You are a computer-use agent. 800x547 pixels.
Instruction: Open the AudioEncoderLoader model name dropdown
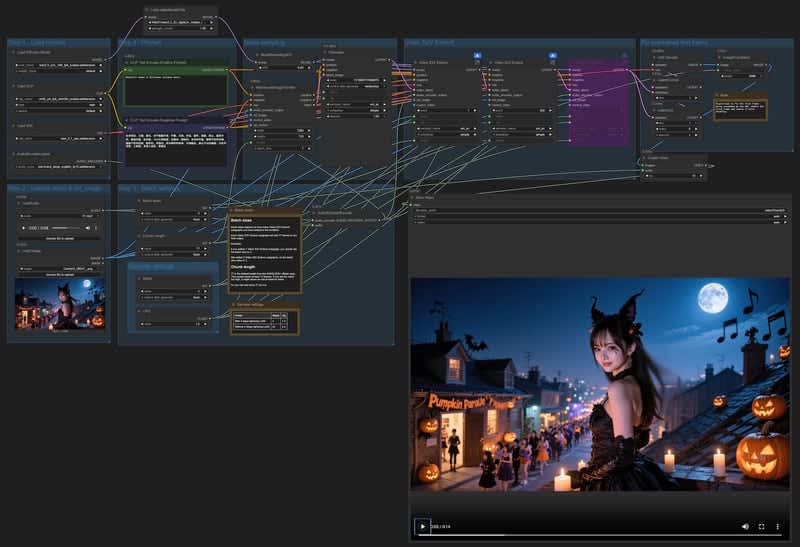click(x=58, y=165)
